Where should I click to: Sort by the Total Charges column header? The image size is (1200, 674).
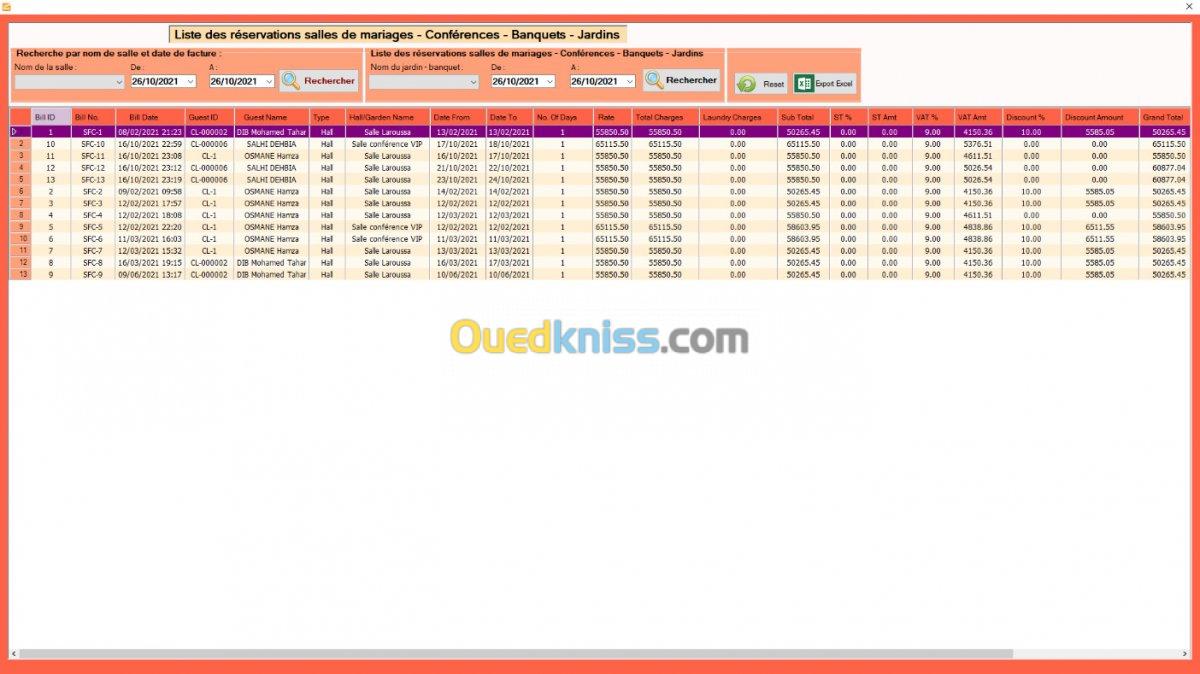[x=665, y=117]
